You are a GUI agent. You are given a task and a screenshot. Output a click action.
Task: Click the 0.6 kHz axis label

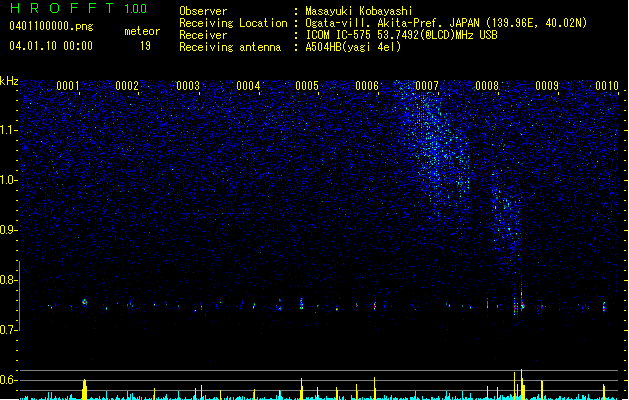pos(8,380)
